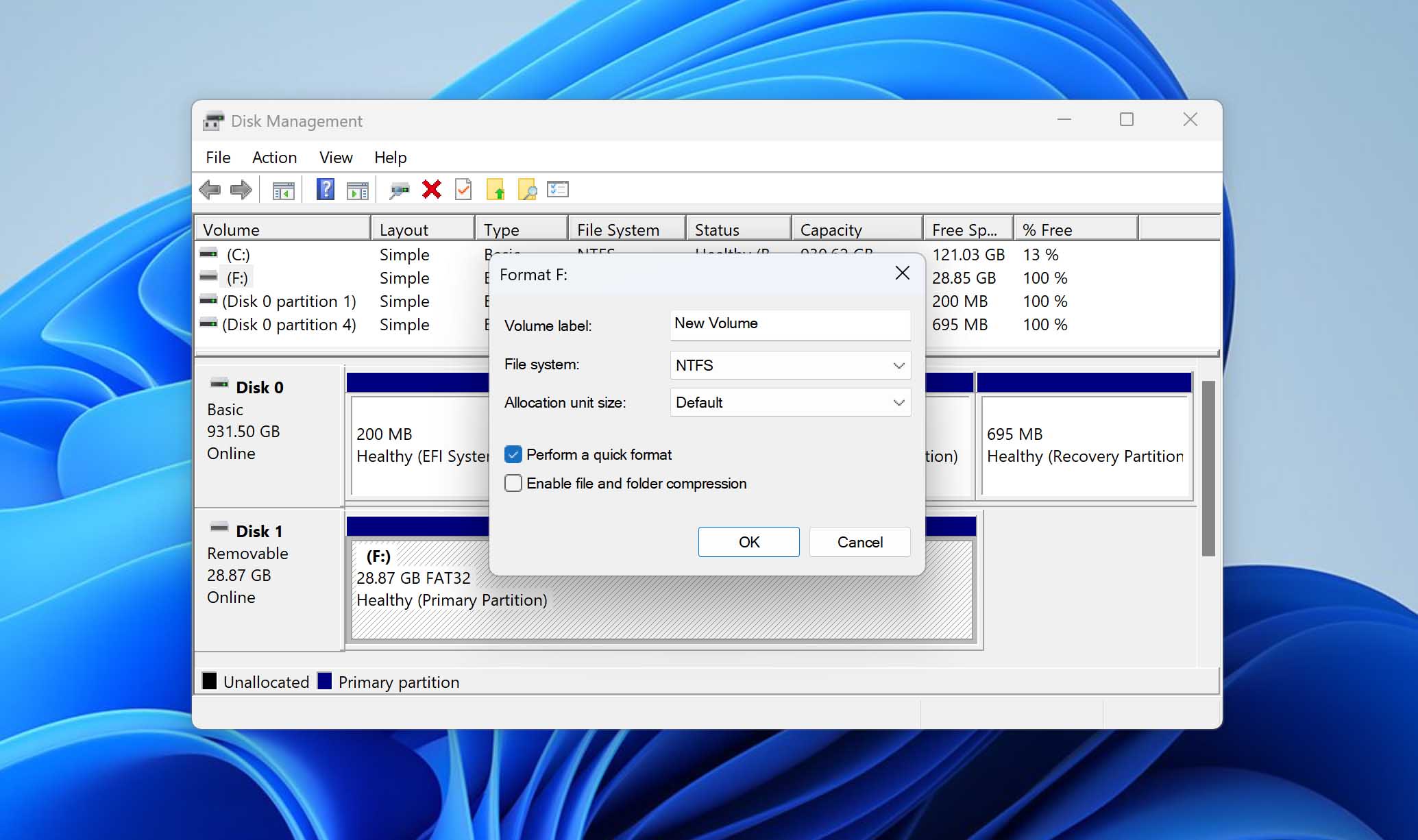This screenshot has height=840, width=1418.
Task: Cancel the Format F dialog
Action: click(859, 542)
